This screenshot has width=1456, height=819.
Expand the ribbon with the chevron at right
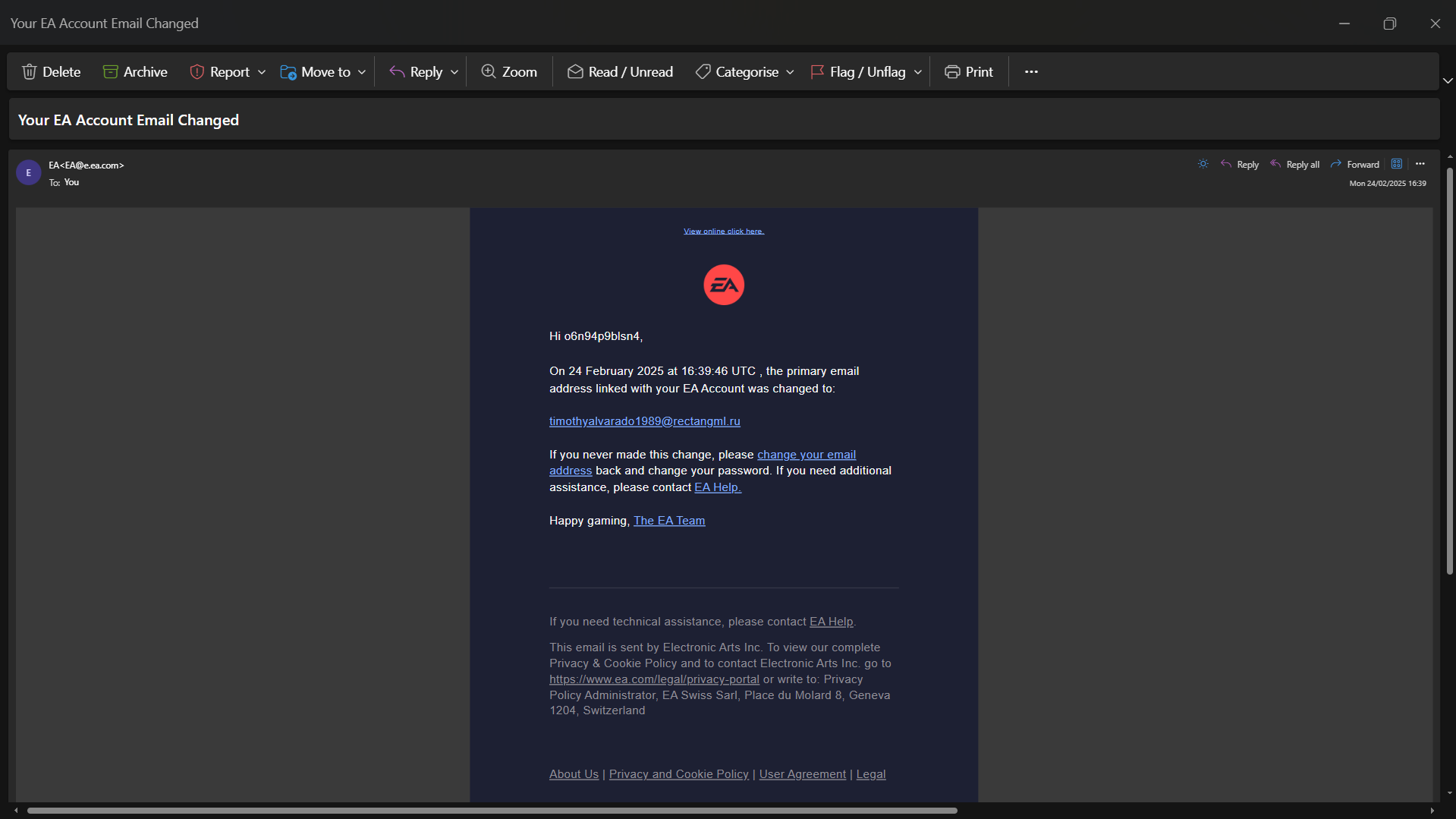[1448, 80]
